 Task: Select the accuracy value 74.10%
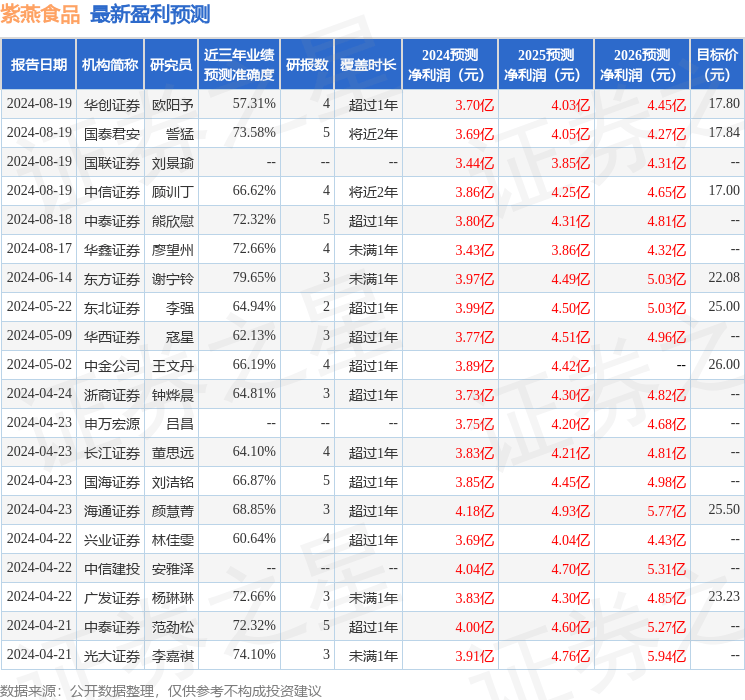click(254, 654)
